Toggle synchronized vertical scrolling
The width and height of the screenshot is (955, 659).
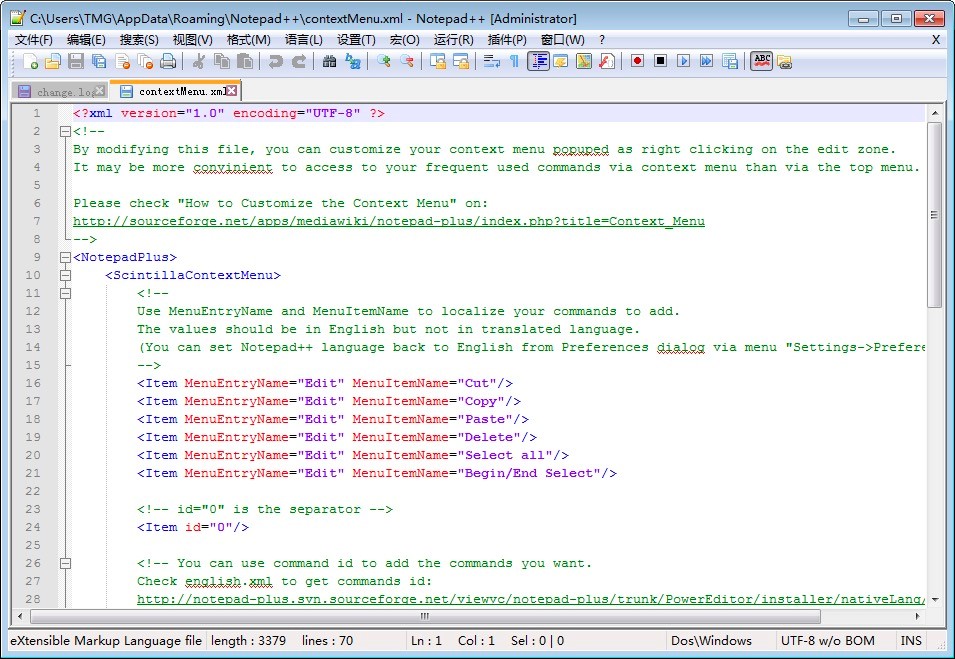coord(437,62)
